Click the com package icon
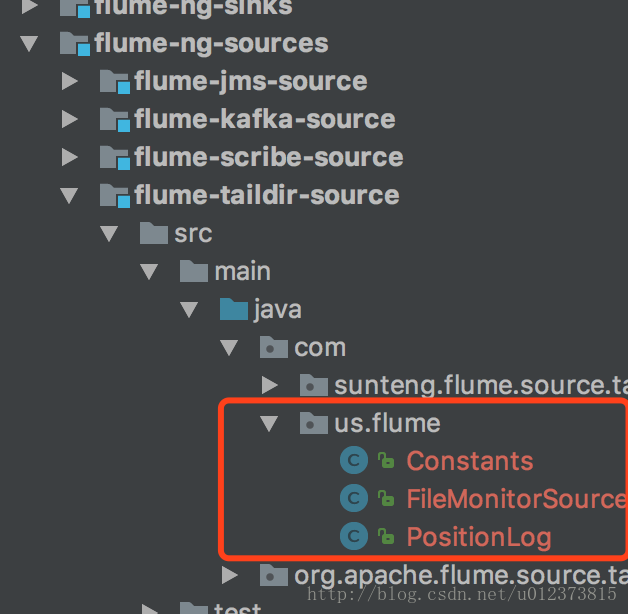 coord(274,347)
